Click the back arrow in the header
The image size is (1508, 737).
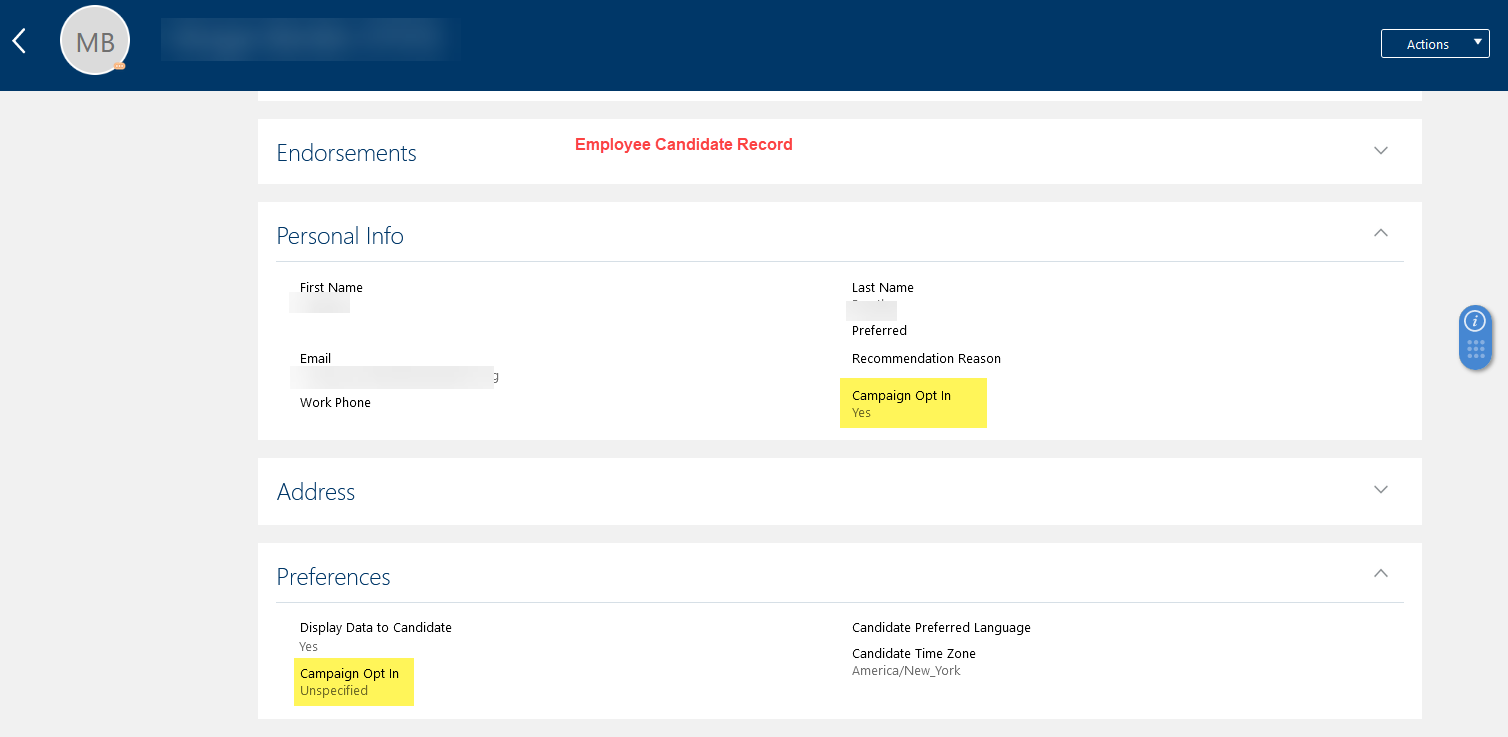[x=18, y=40]
